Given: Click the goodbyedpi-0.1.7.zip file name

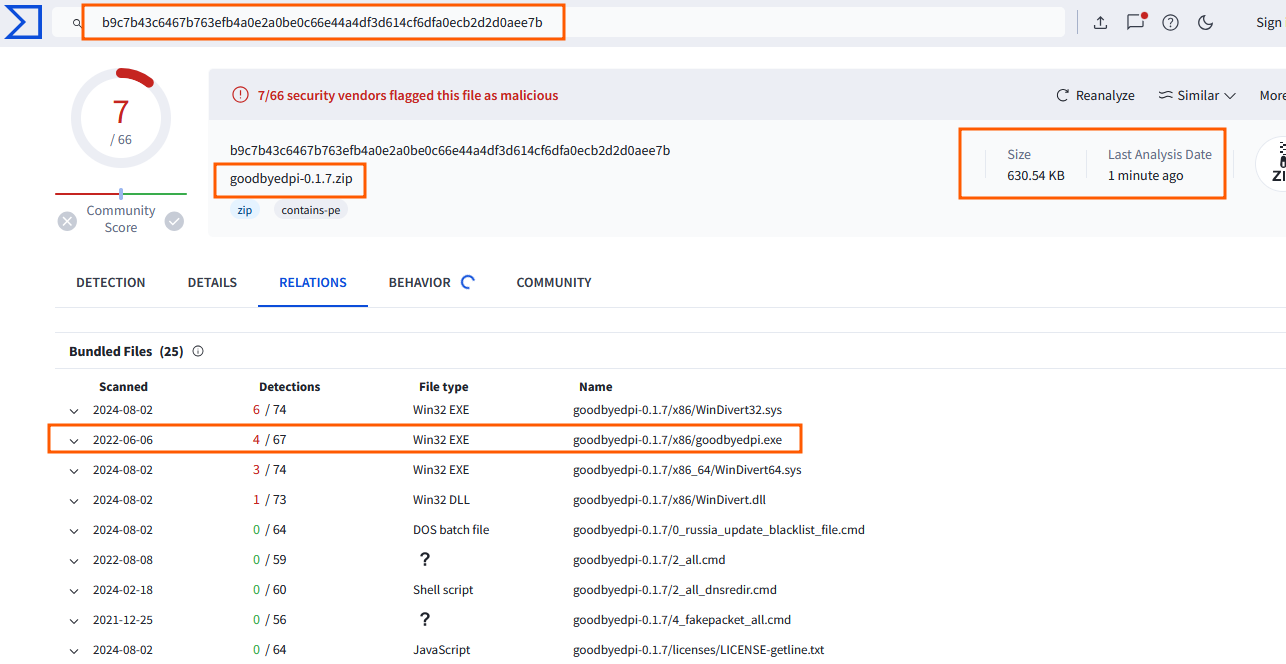Looking at the screenshot, I should [x=291, y=181].
